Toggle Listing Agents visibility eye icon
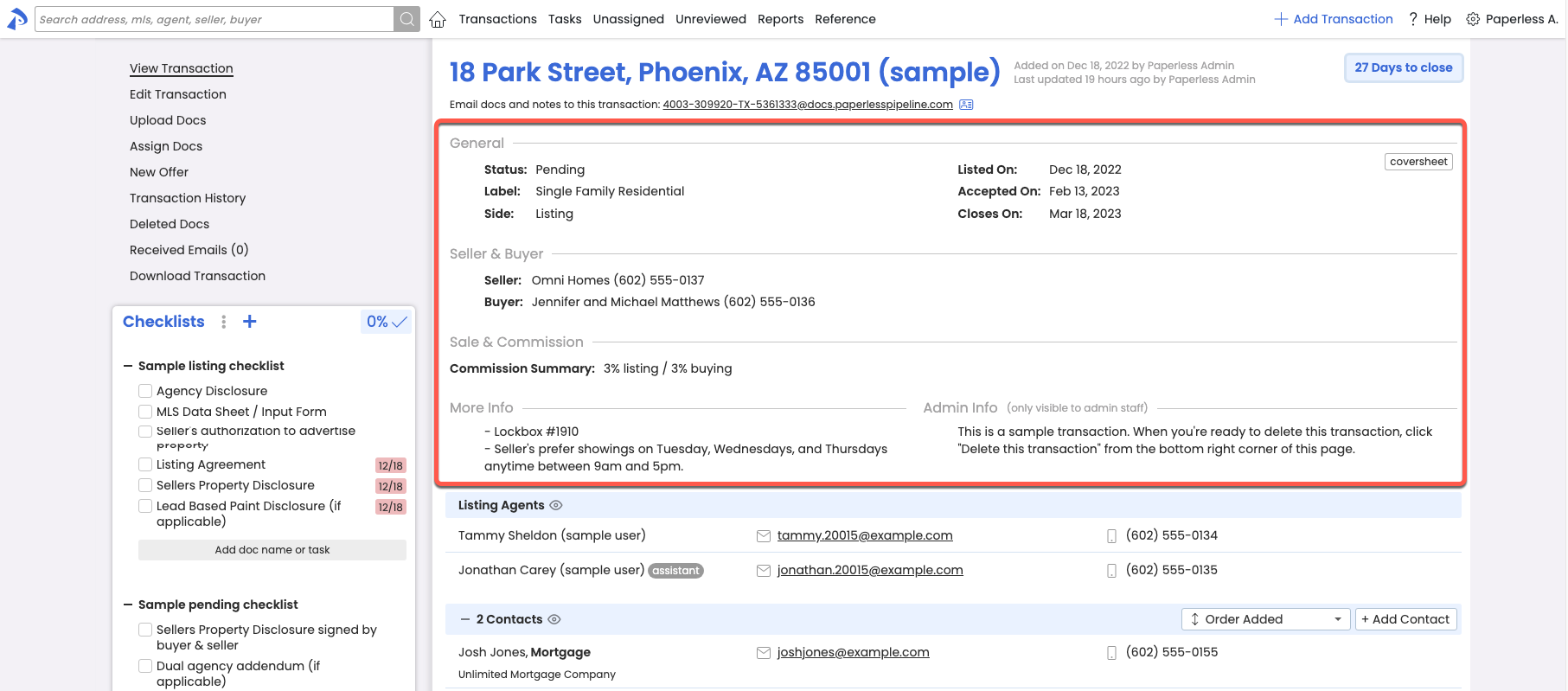Screen dimensions: 1568x691 [556, 505]
